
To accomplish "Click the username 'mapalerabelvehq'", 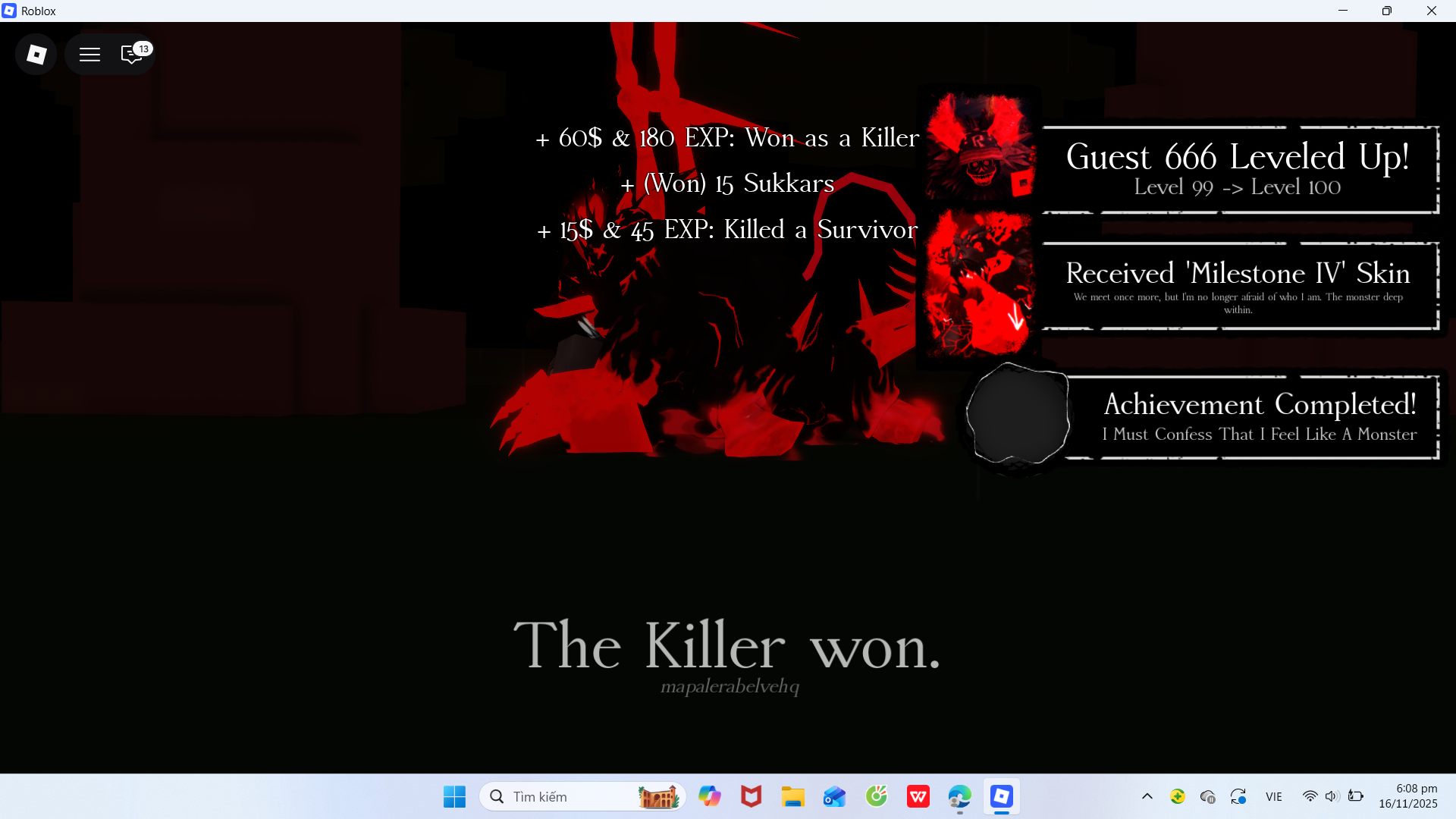I will pyautogui.click(x=730, y=687).
